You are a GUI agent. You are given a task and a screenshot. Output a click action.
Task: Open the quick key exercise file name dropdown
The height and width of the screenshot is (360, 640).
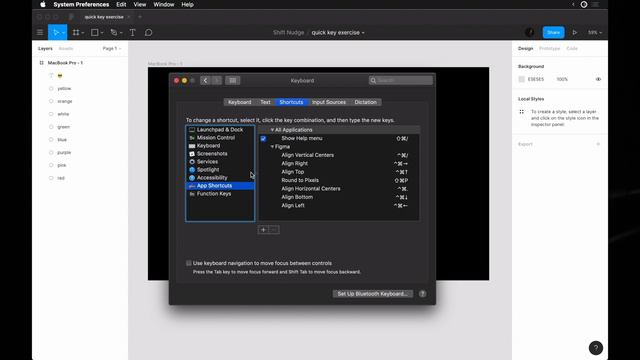coord(338,32)
